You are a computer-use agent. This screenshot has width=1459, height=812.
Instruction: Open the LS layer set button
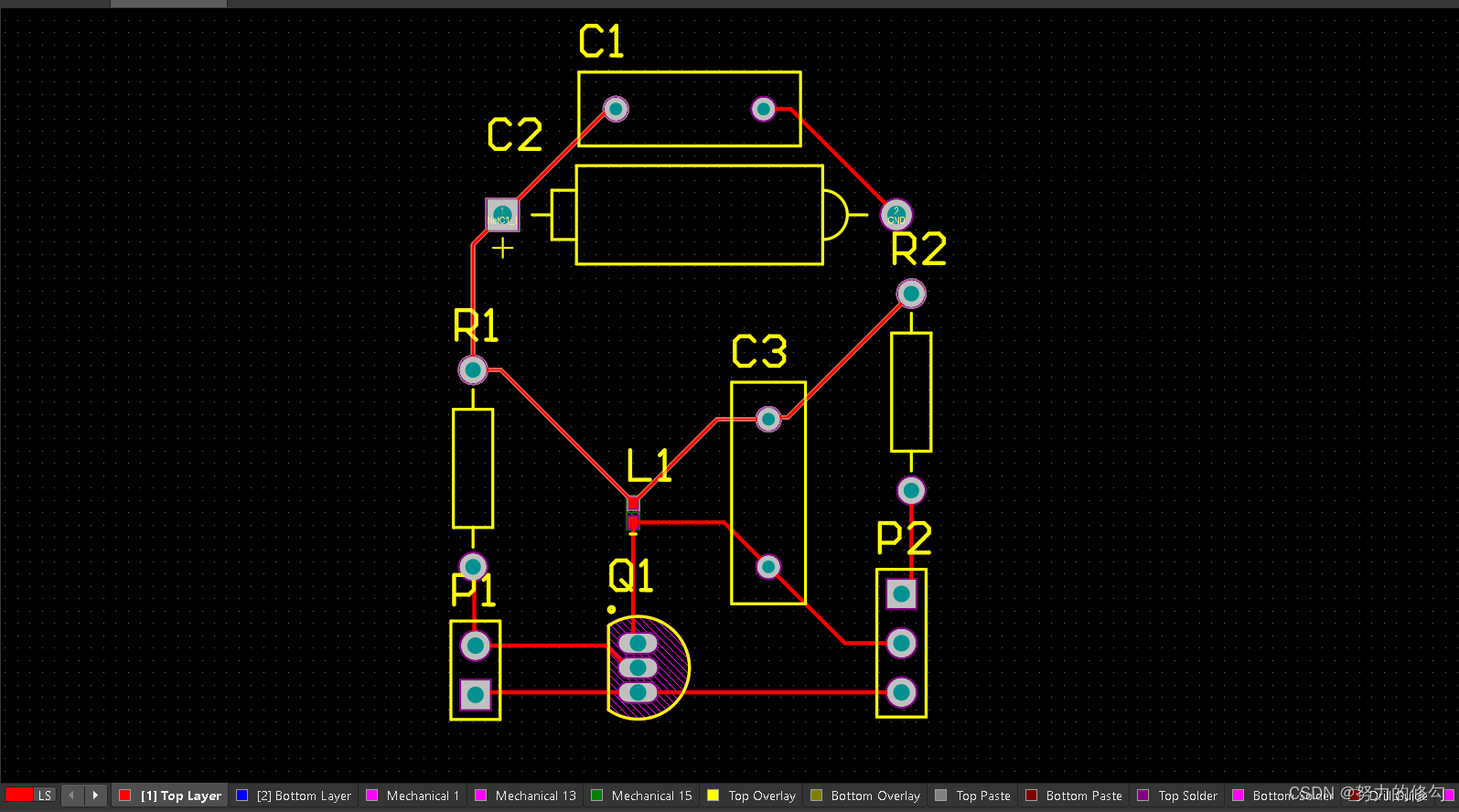(45, 796)
